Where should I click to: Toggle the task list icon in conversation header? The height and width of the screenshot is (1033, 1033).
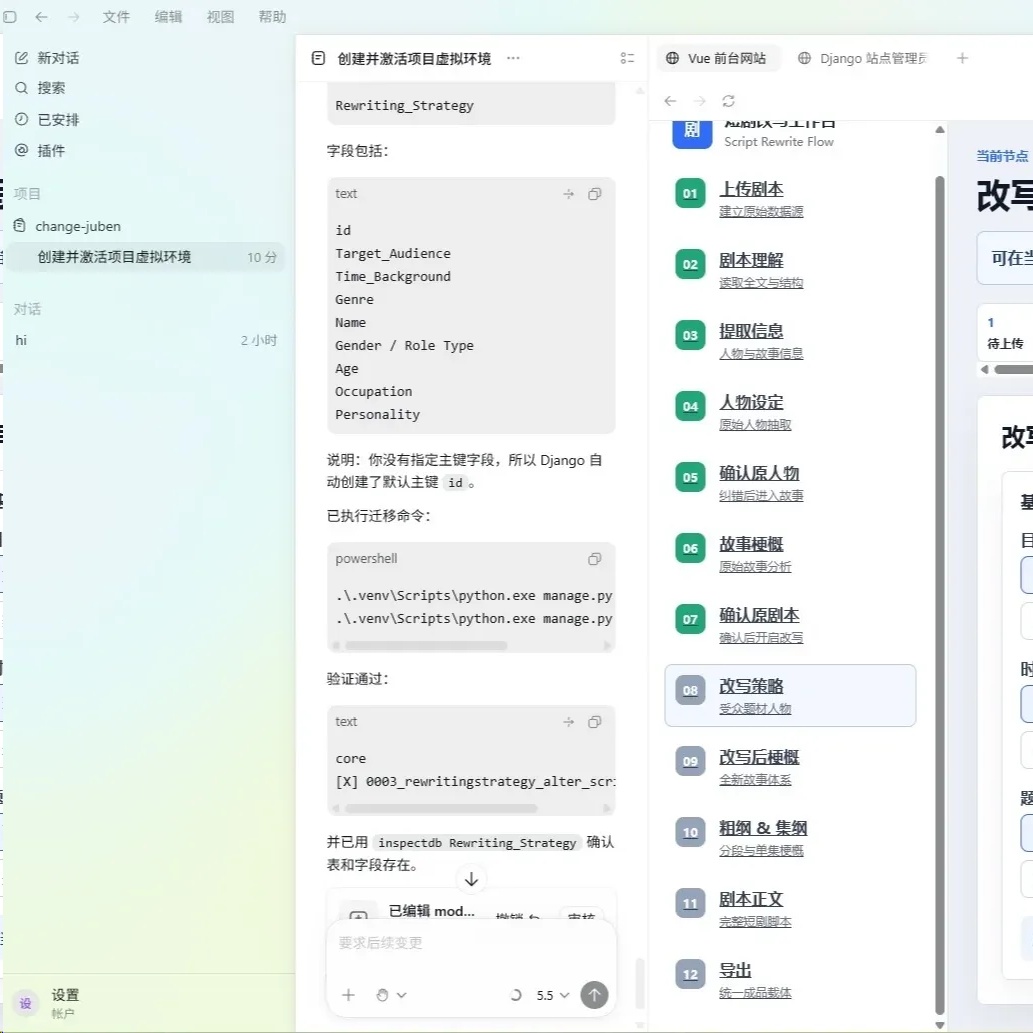click(627, 58)
